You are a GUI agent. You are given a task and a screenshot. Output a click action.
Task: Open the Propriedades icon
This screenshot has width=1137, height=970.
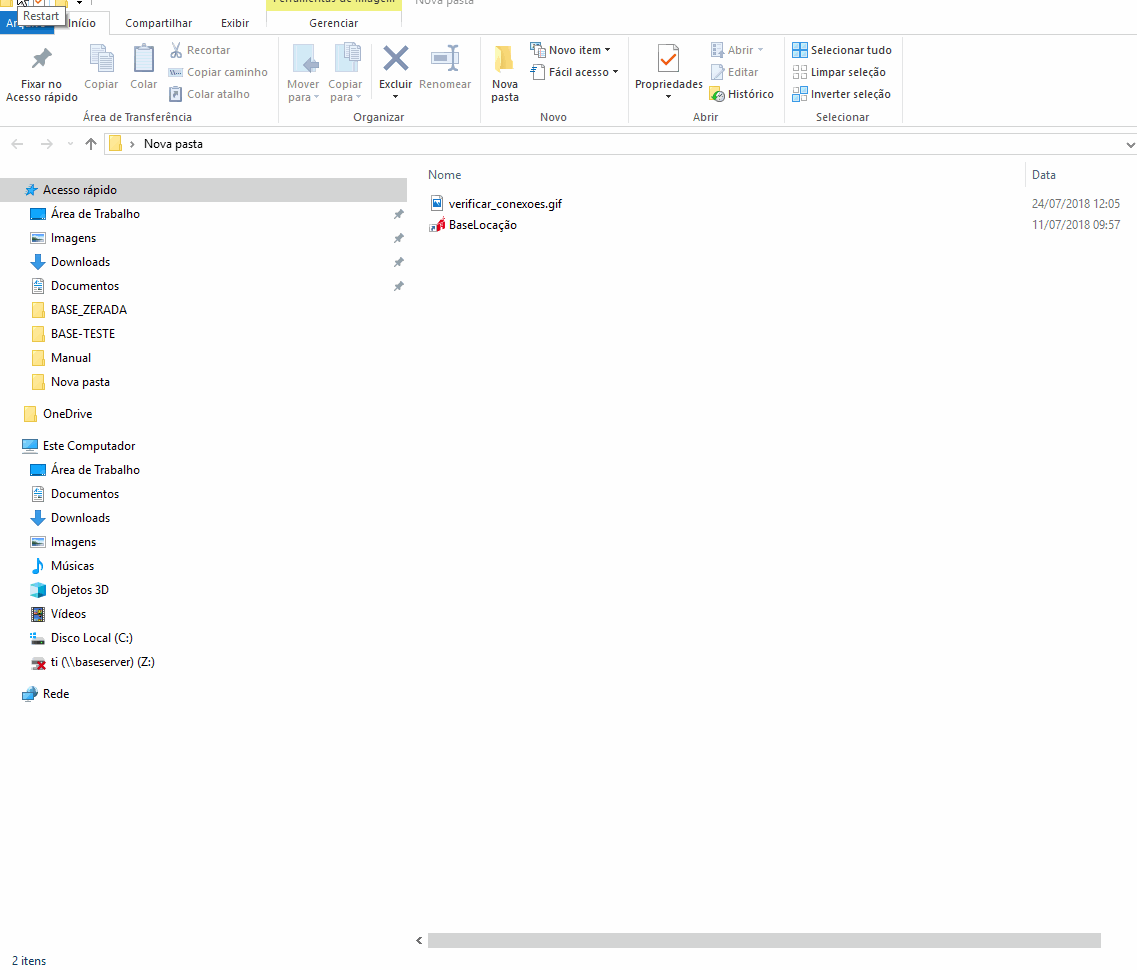(x=668, y=59)
